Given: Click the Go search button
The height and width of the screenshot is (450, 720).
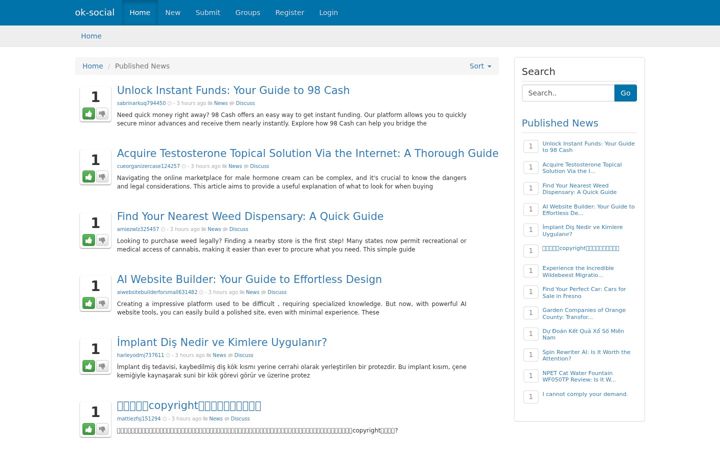Looking at the screenshot, I should tap(625, 93).
